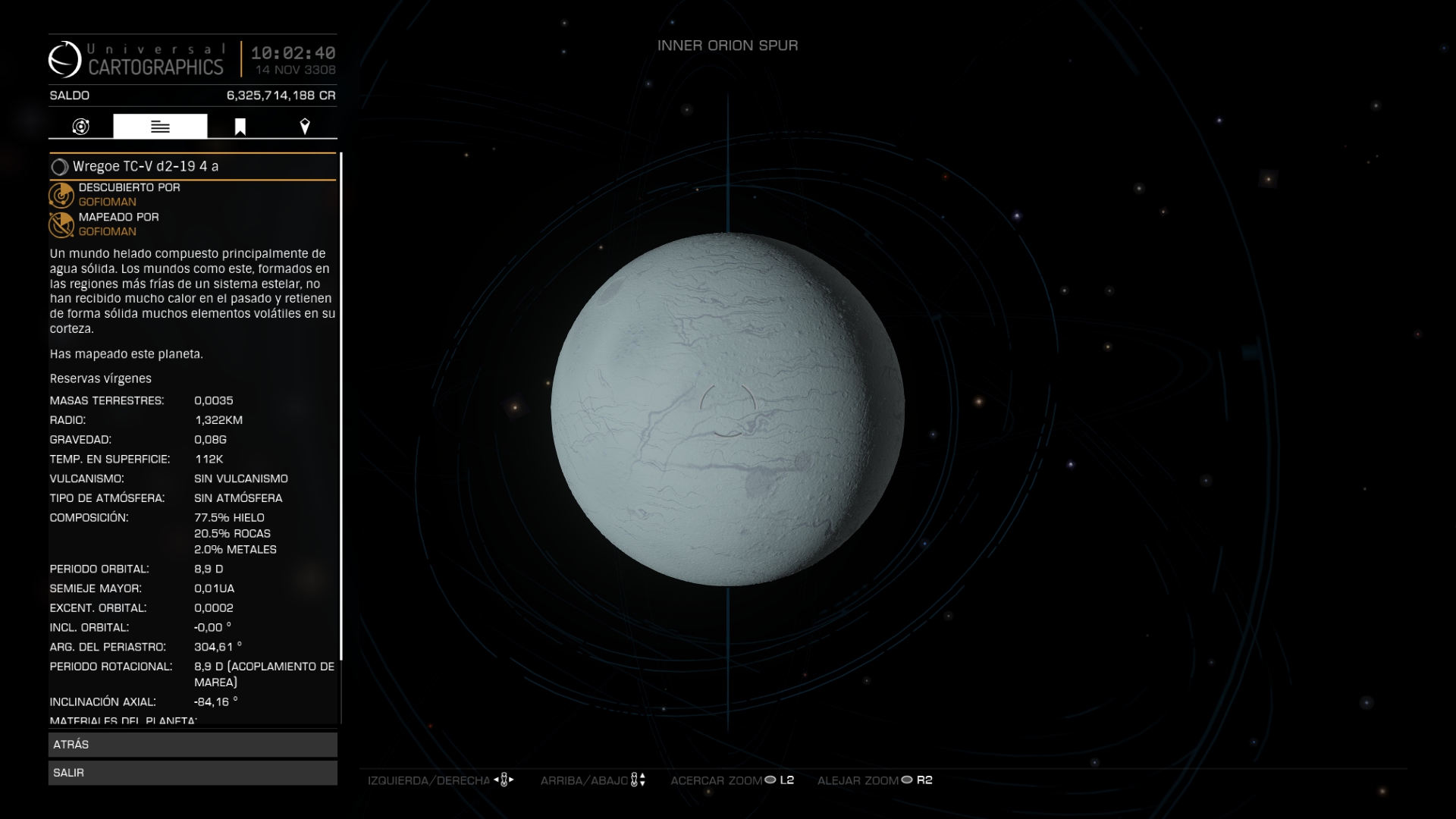Select the ice planet in the view
1456x819 pixels.
[x=728, y=409]
